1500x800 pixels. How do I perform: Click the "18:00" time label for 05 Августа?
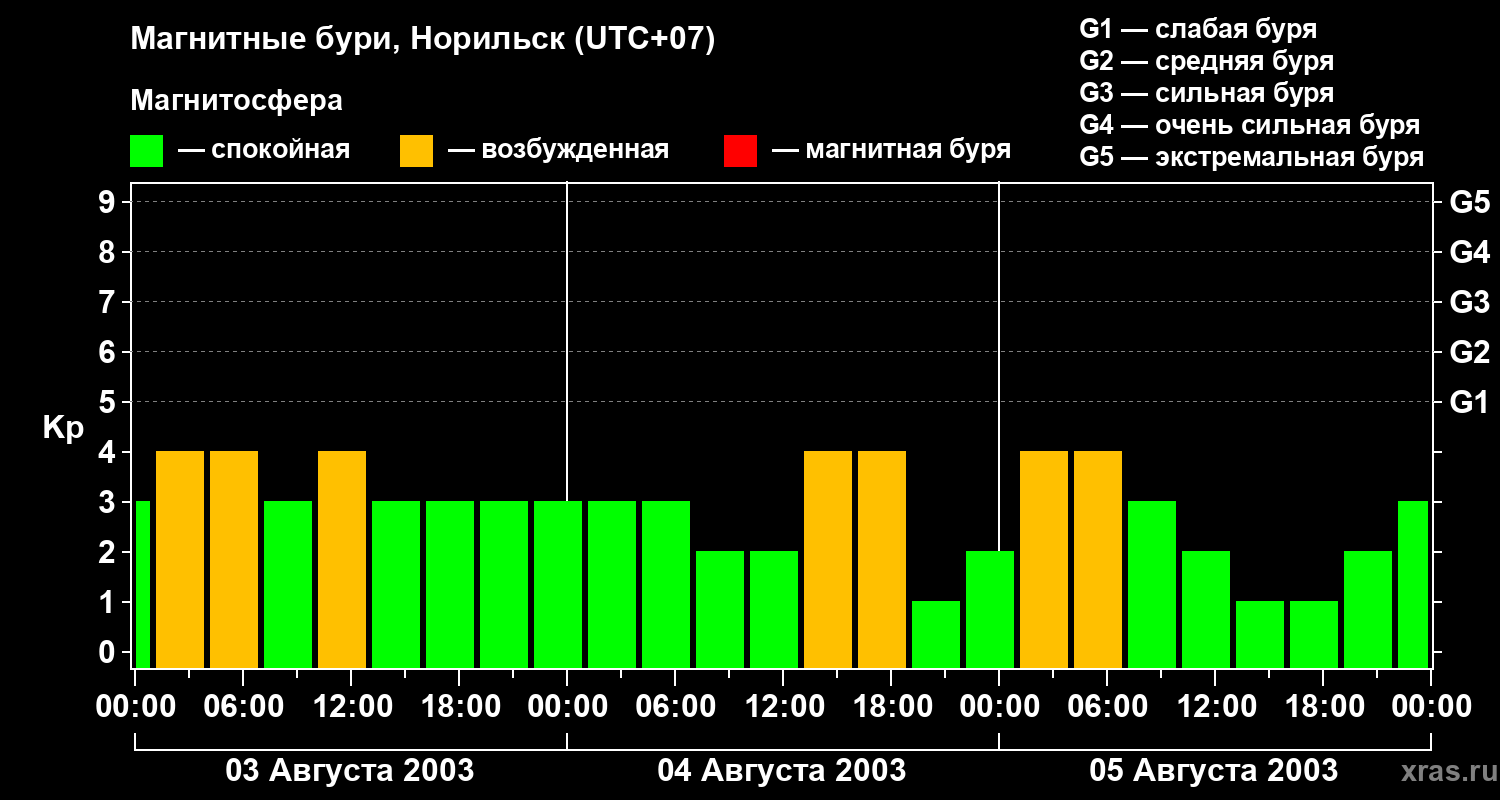click(x=1323, y=707)
